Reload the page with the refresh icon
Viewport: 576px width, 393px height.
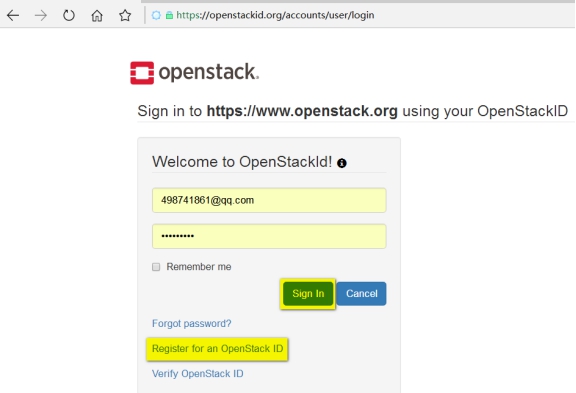tap(69, 15)
